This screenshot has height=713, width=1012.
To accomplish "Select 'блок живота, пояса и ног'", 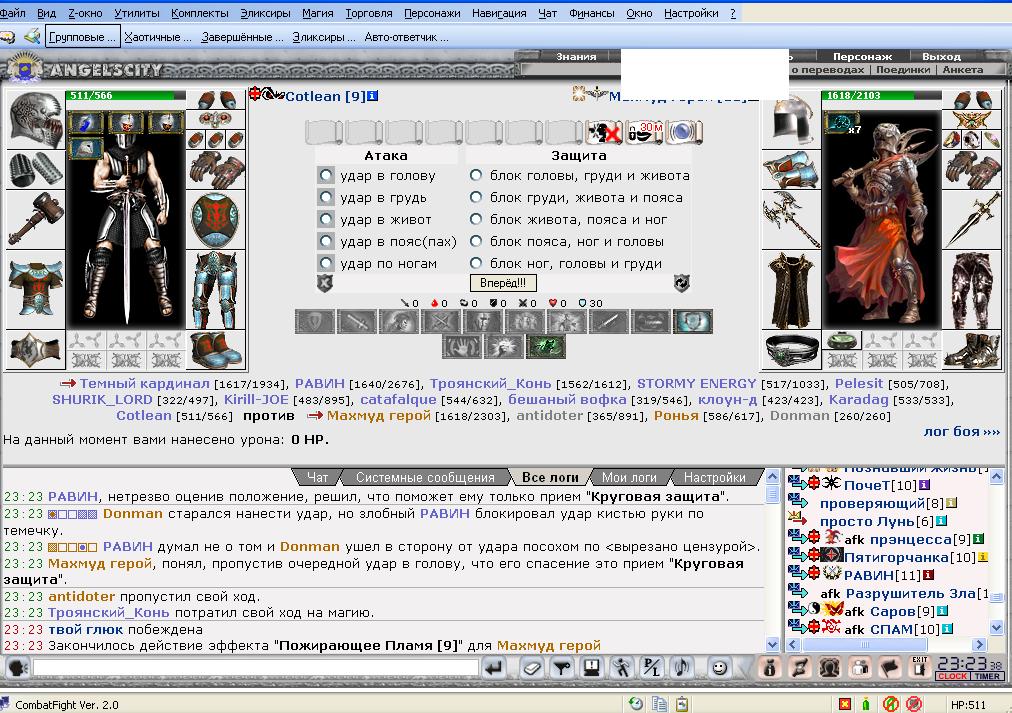I will (x=476, y=219).
